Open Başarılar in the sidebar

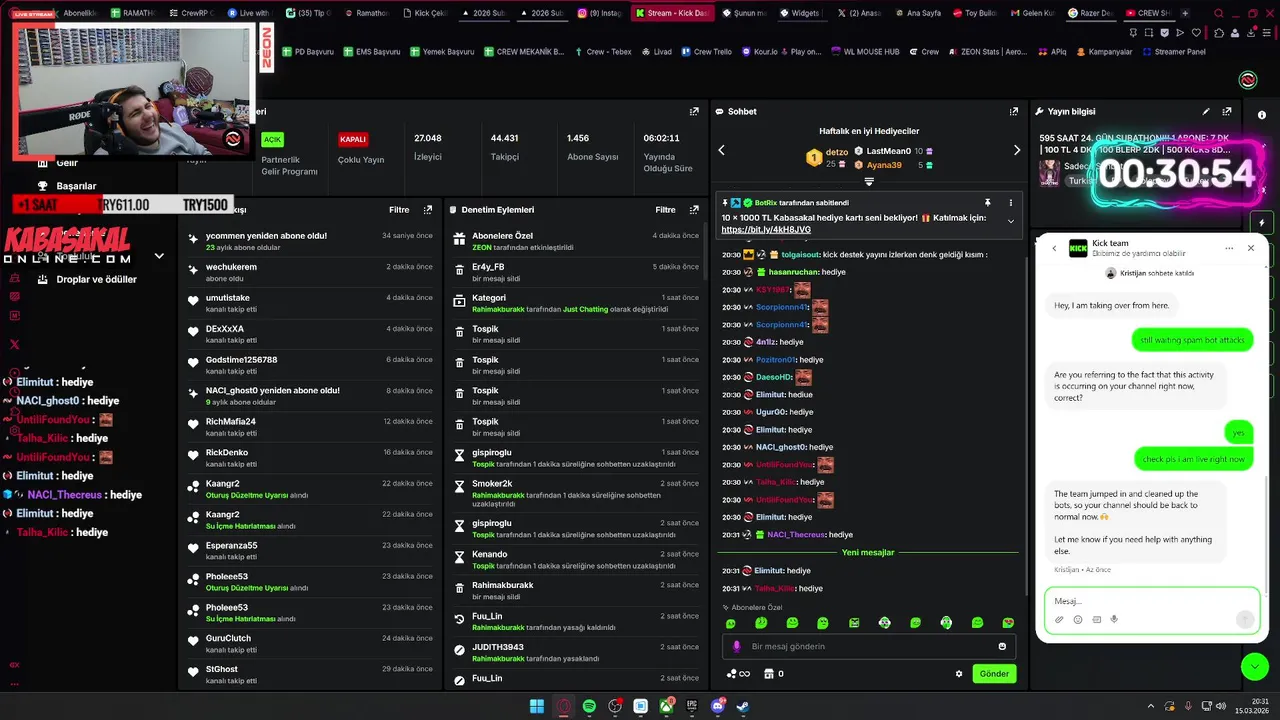click(x=66, y=186)
